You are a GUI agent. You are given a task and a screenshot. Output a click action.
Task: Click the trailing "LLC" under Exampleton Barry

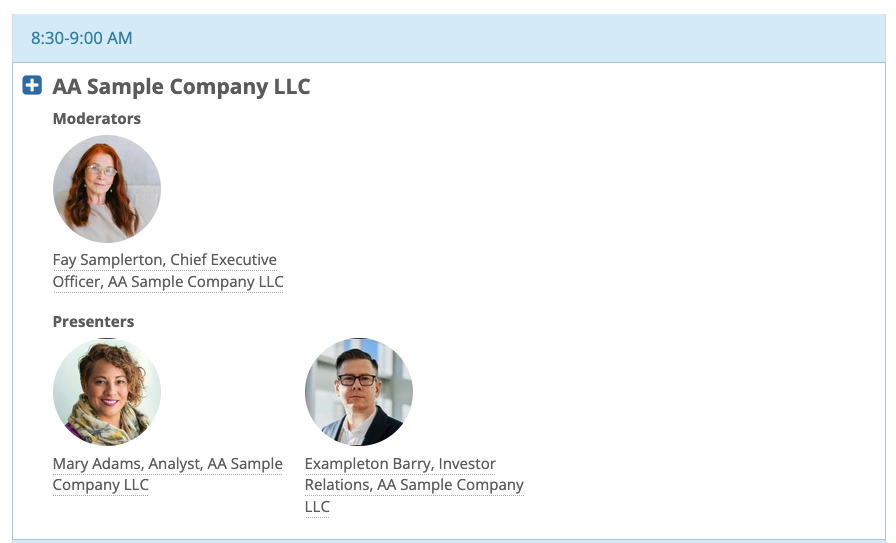pos(317,507)
